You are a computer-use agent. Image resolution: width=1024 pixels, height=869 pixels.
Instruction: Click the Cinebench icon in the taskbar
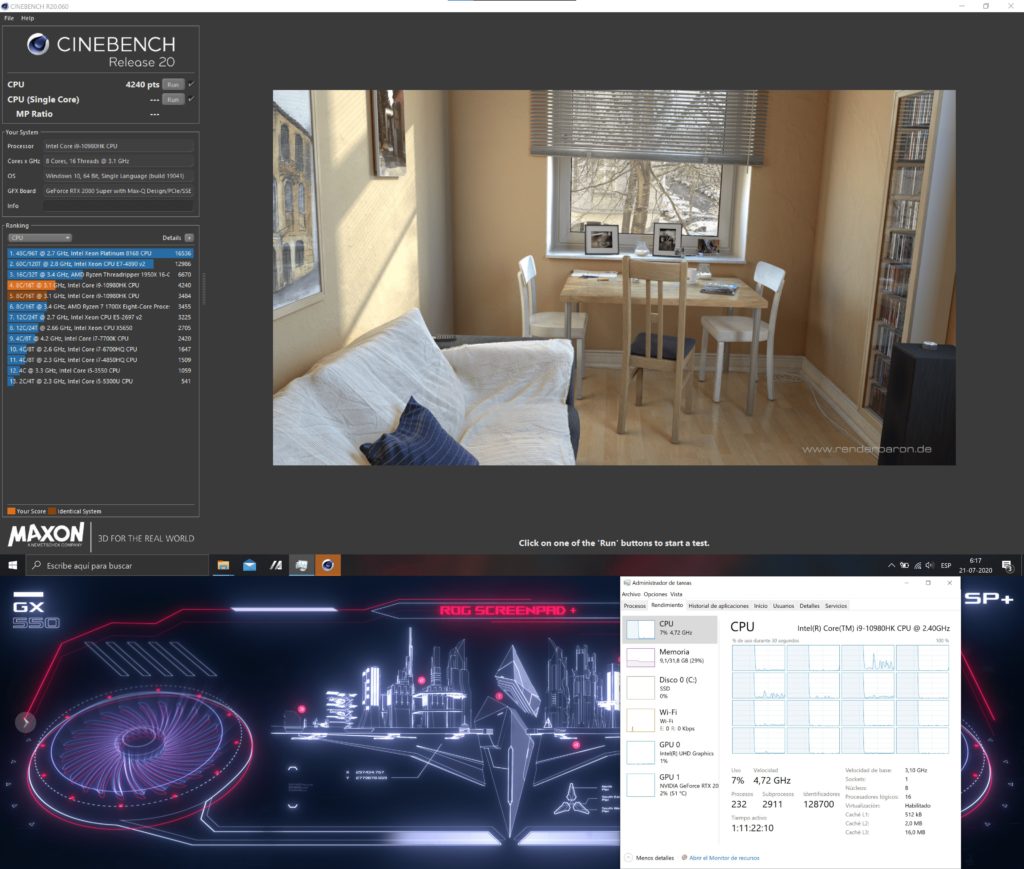tap(325, 566)
